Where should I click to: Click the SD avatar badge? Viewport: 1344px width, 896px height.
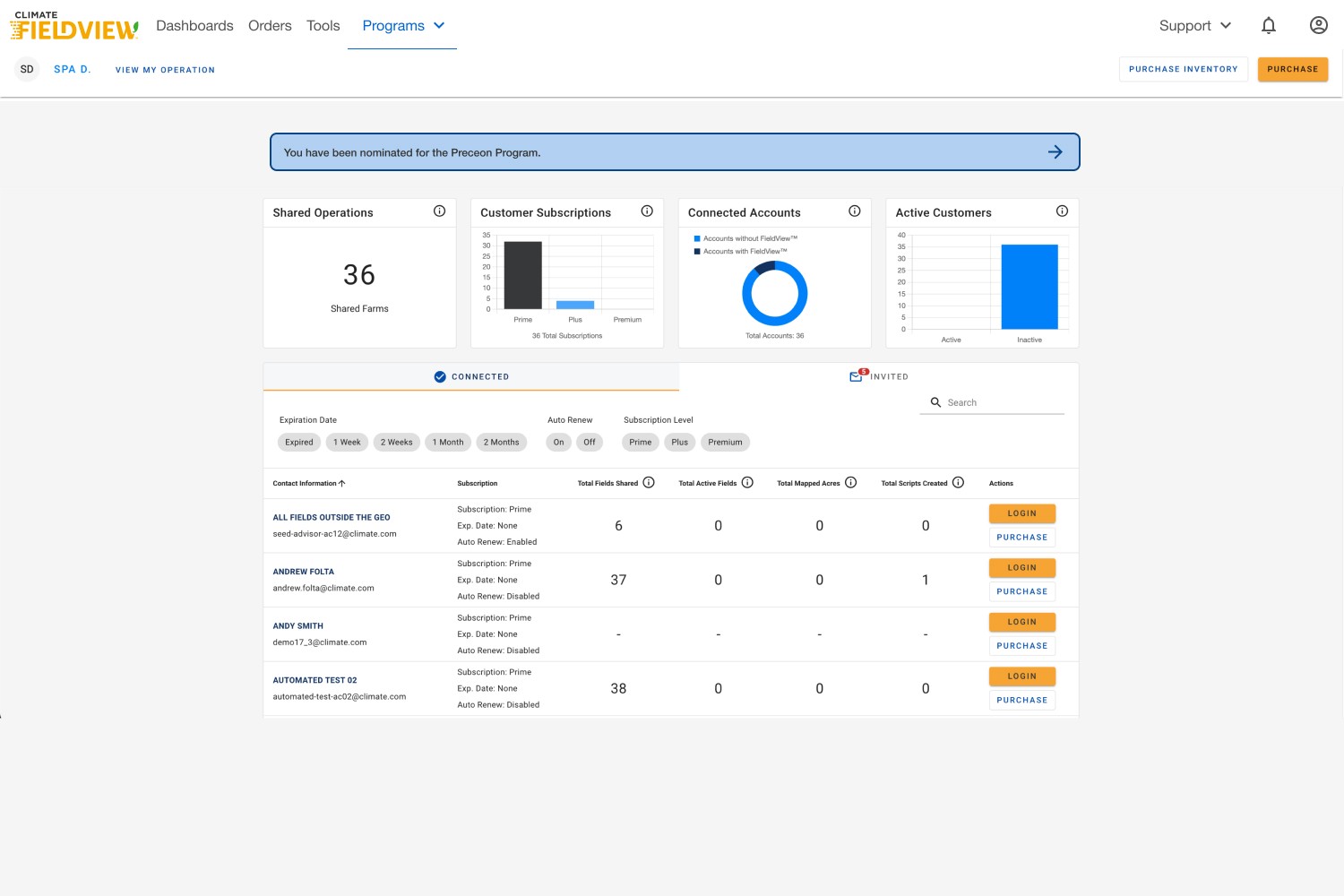click(27, 69)
